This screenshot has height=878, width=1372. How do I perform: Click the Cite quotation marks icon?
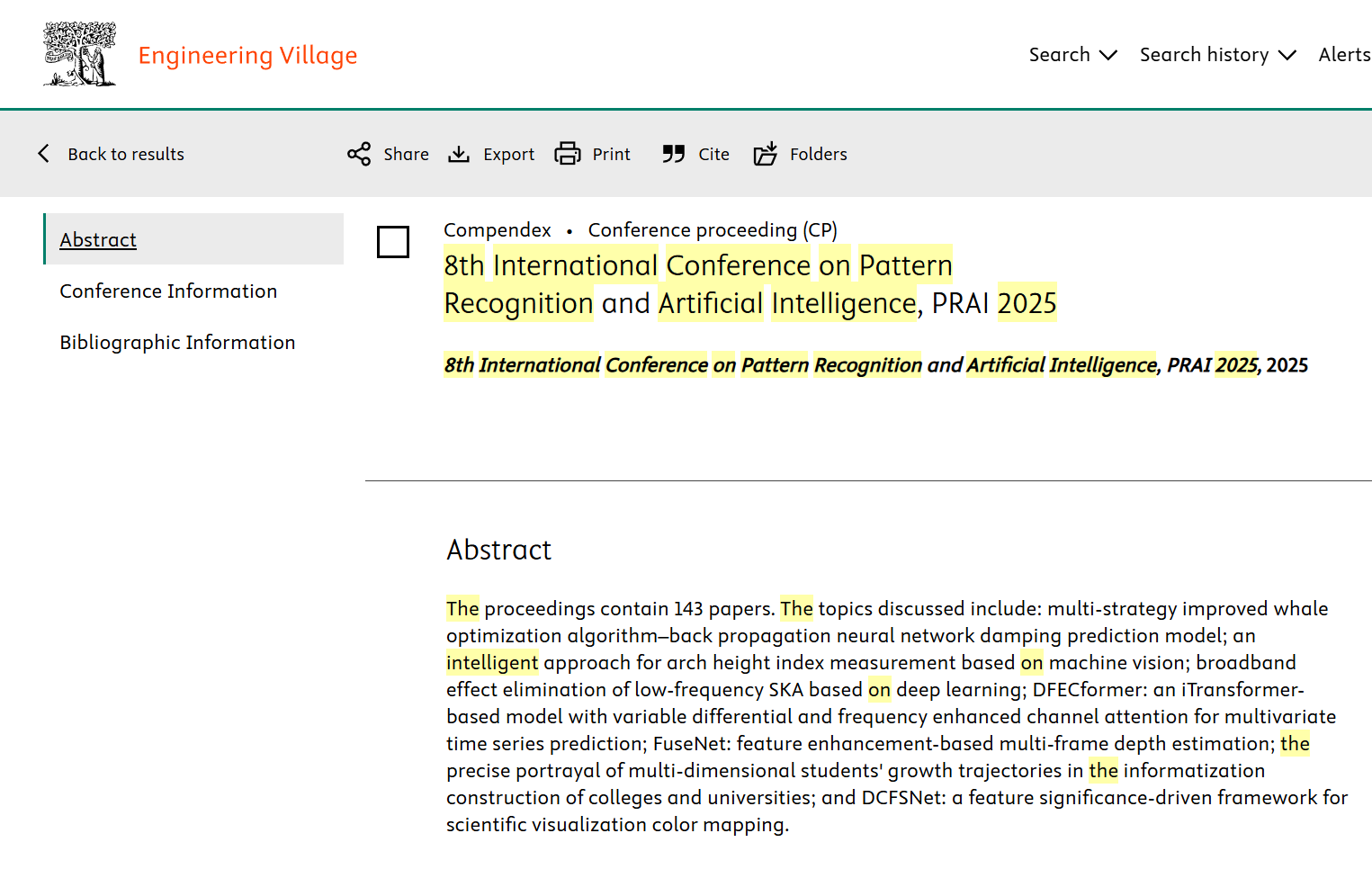(x=674, y=154)
